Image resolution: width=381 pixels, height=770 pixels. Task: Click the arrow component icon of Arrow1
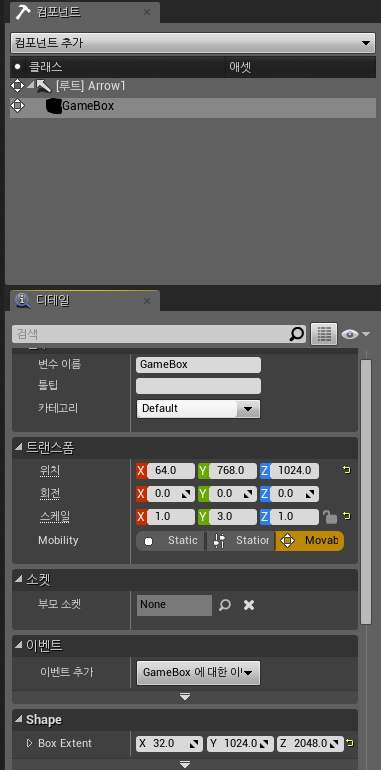tap(44, 86)
